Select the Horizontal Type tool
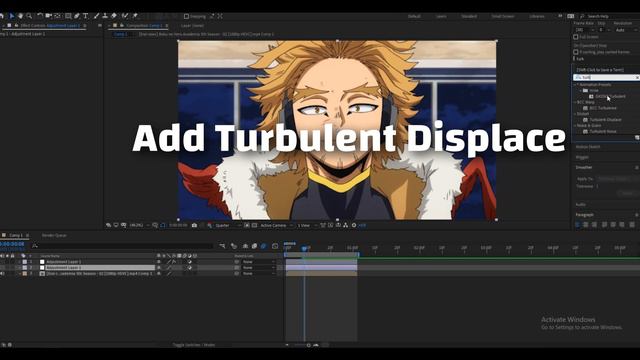Screen dimensions: 640x360 pos(86,16)
